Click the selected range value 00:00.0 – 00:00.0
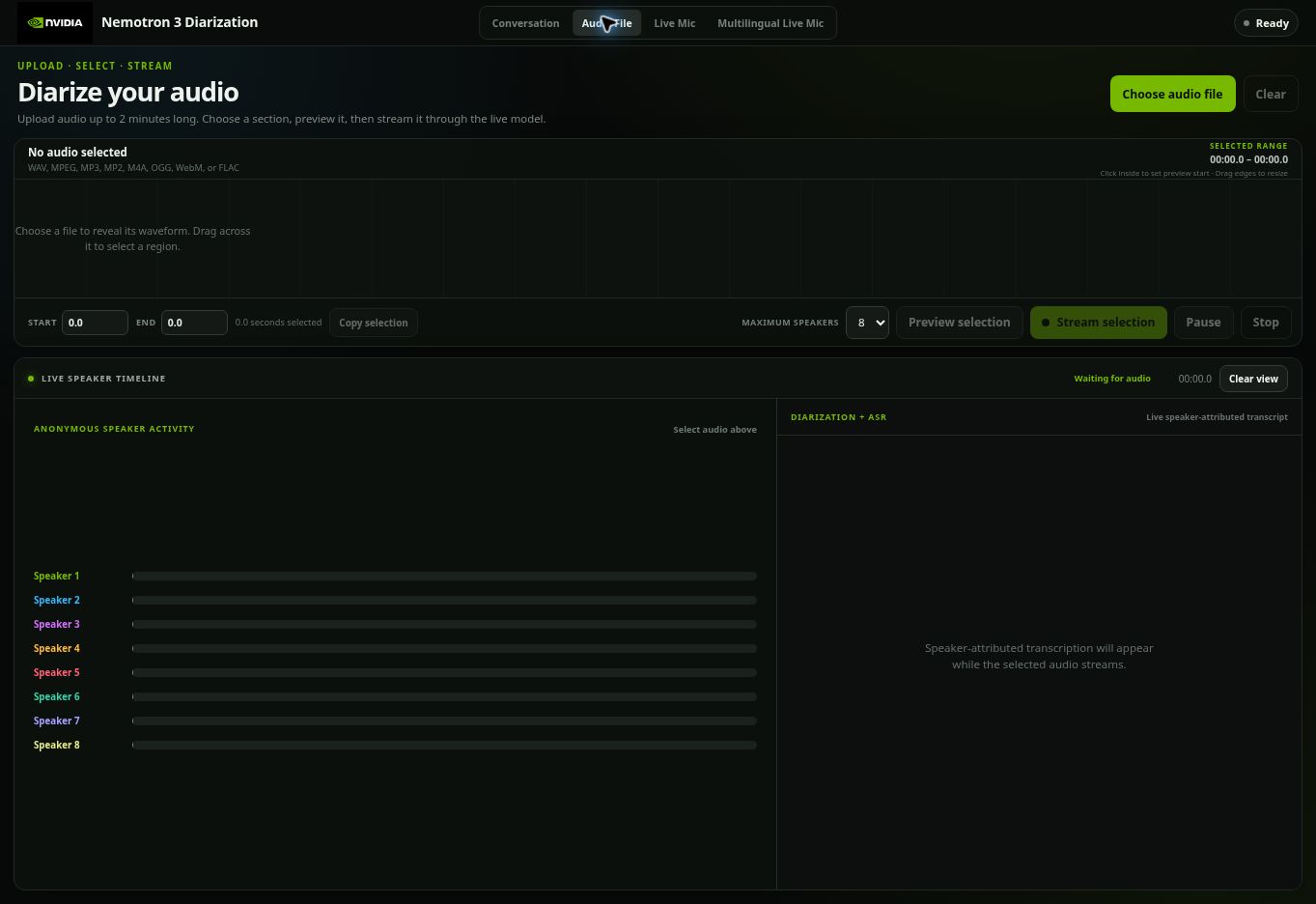 coord(1248,159)
